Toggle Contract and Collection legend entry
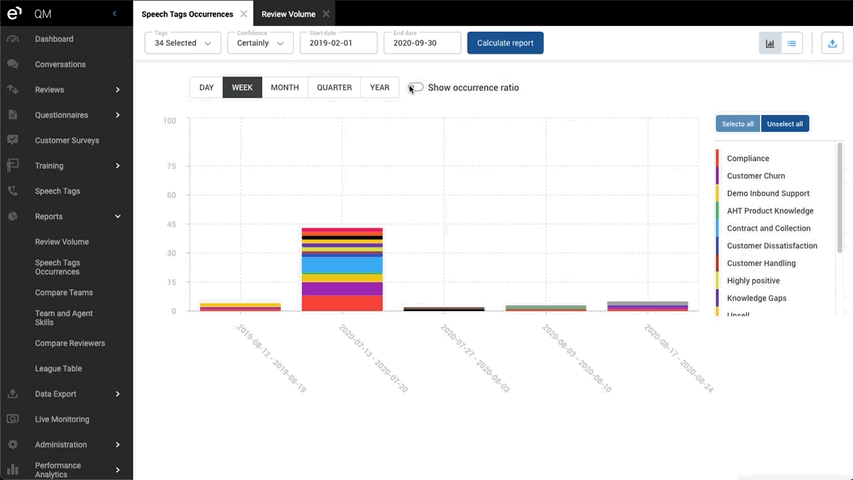This screenshot has height=480, width=853. point(768,228)
